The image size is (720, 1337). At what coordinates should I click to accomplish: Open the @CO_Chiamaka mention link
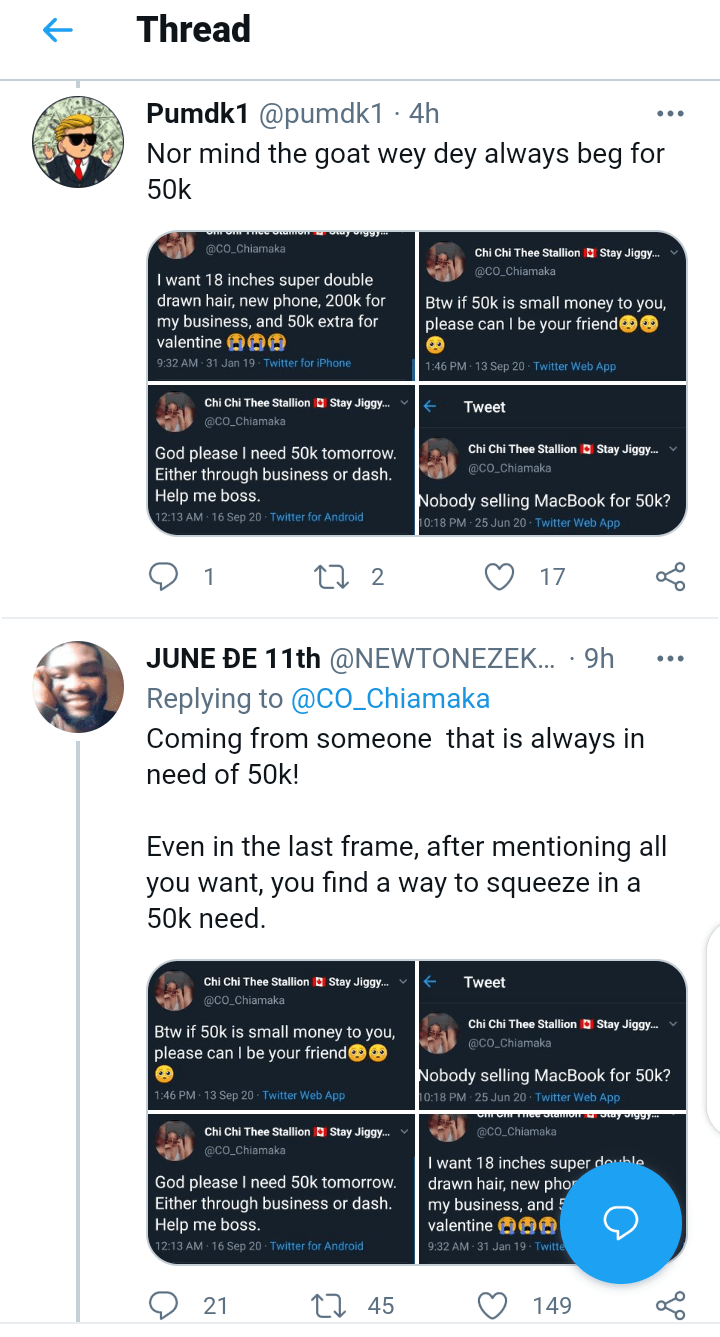tap(390, 698)
